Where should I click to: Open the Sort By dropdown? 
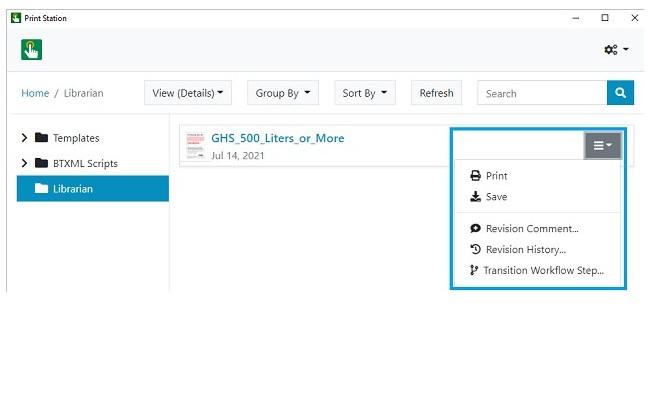click(x=365, y=93)
